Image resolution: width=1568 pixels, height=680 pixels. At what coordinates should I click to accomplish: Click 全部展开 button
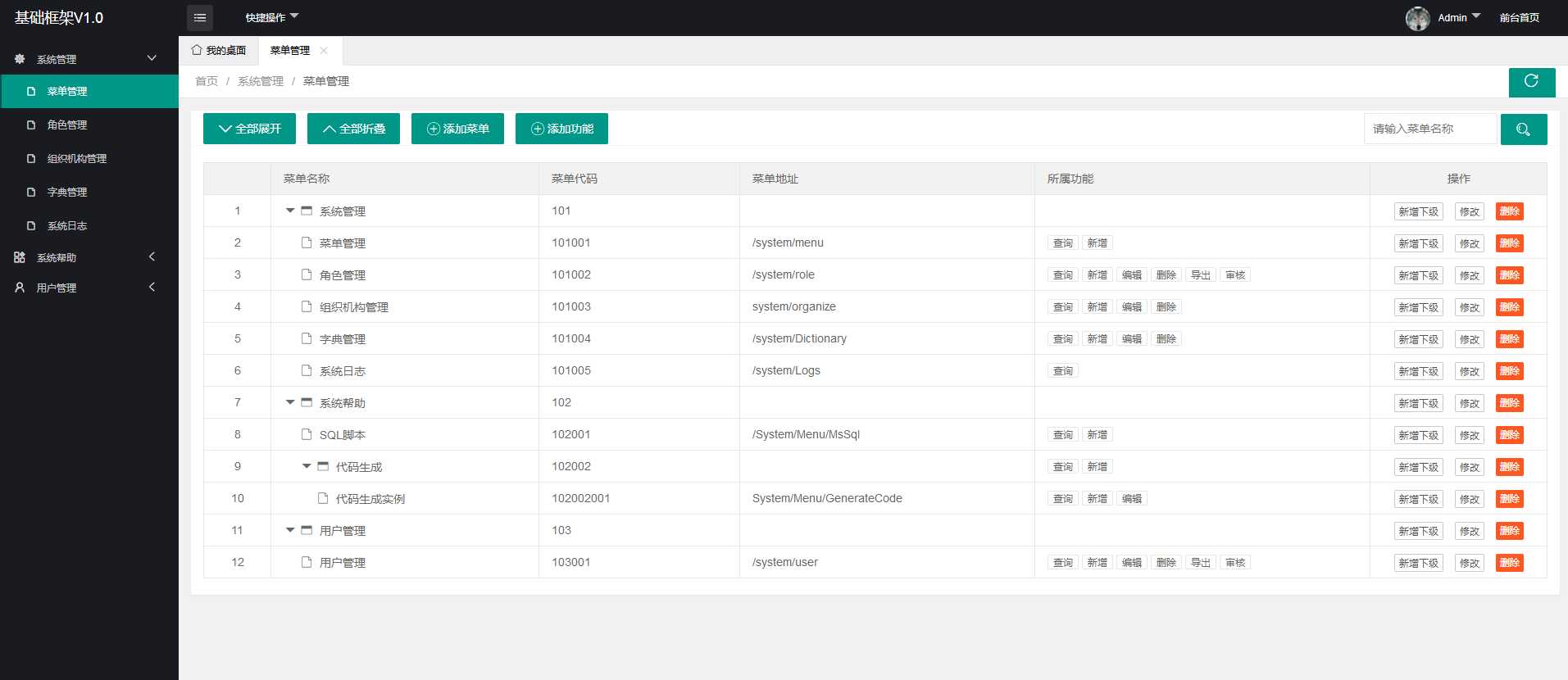(x=249, y=129)
